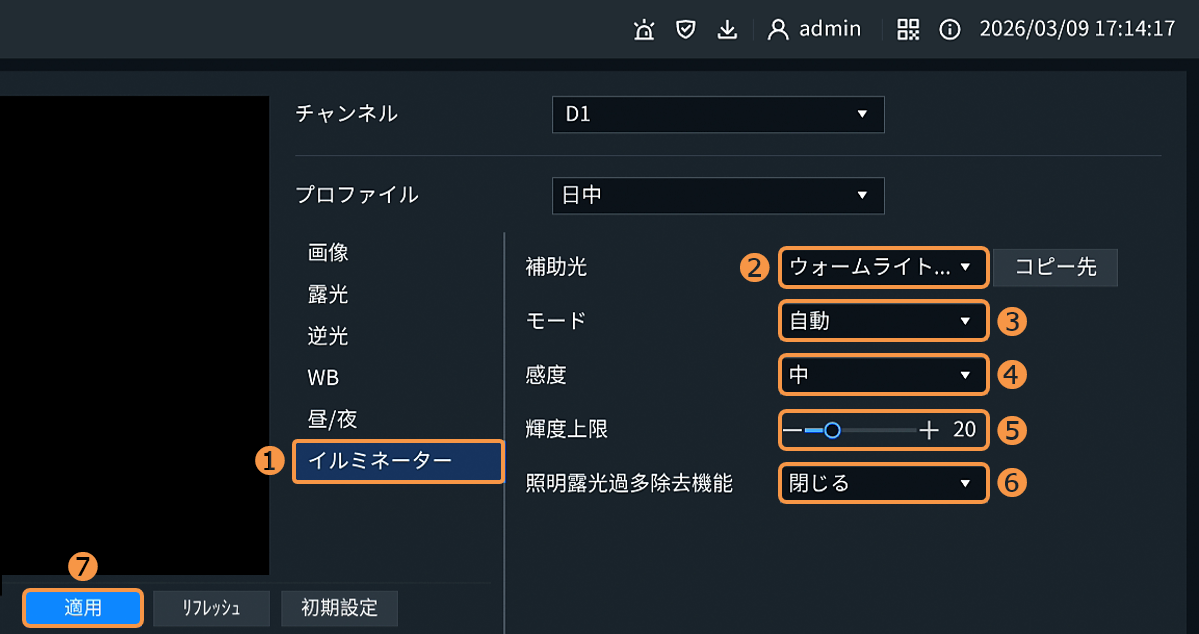The width and height of the screenshot is (1199, 634).
Task: Change the 感度 dropdown set to 中
Action: (883, 375)
